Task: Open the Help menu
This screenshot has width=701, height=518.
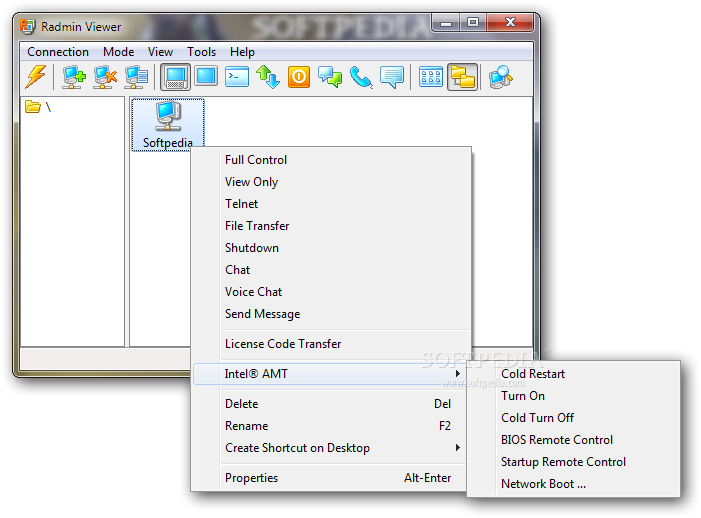Action: (242, 52)
